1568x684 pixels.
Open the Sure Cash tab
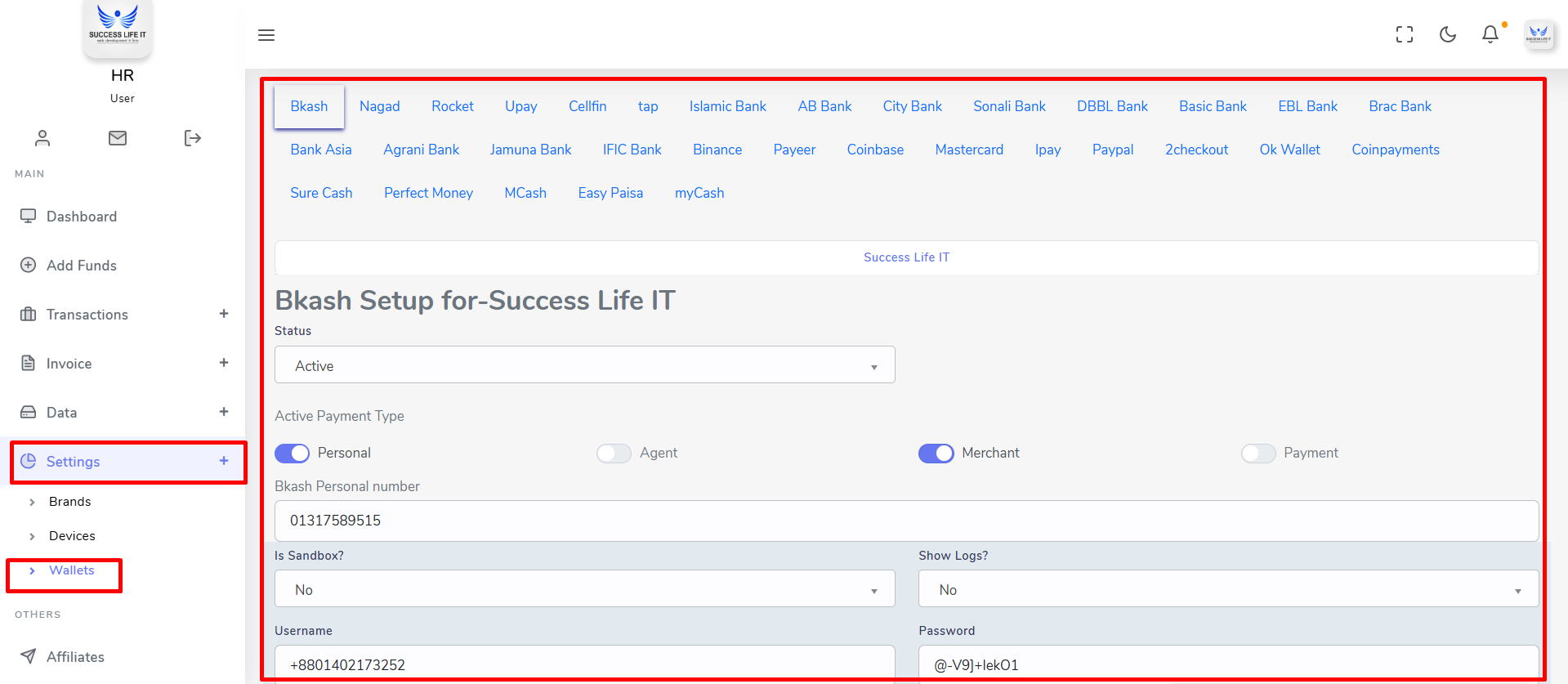pyautogui.click(x=321, y=193)
